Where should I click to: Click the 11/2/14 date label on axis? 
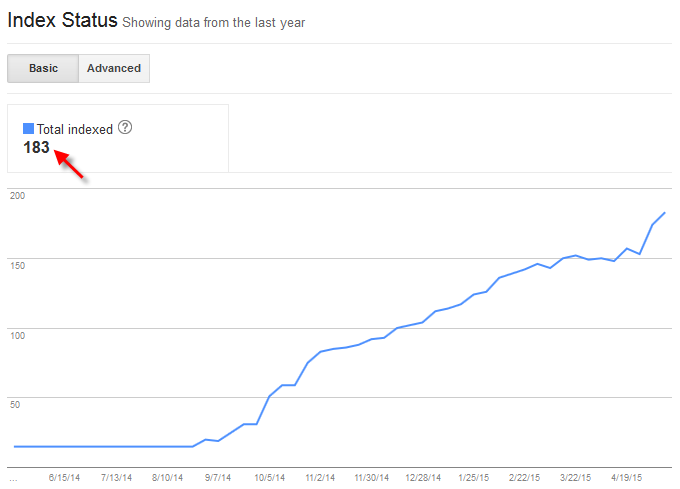(320, 478)
